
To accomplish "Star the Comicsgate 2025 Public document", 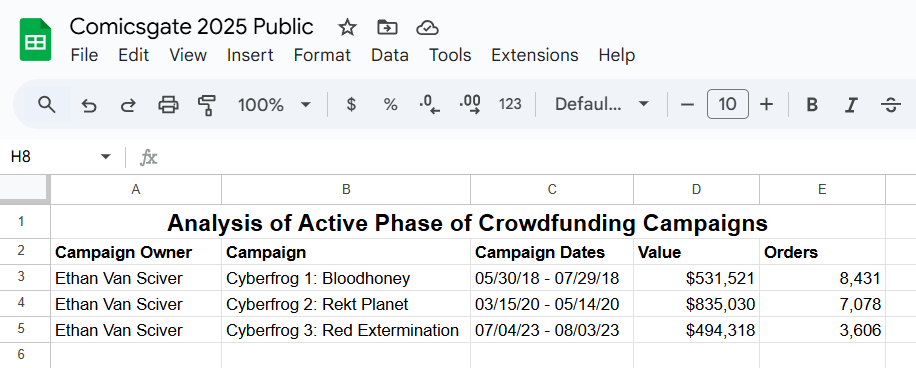I will [x=347, y=27].
